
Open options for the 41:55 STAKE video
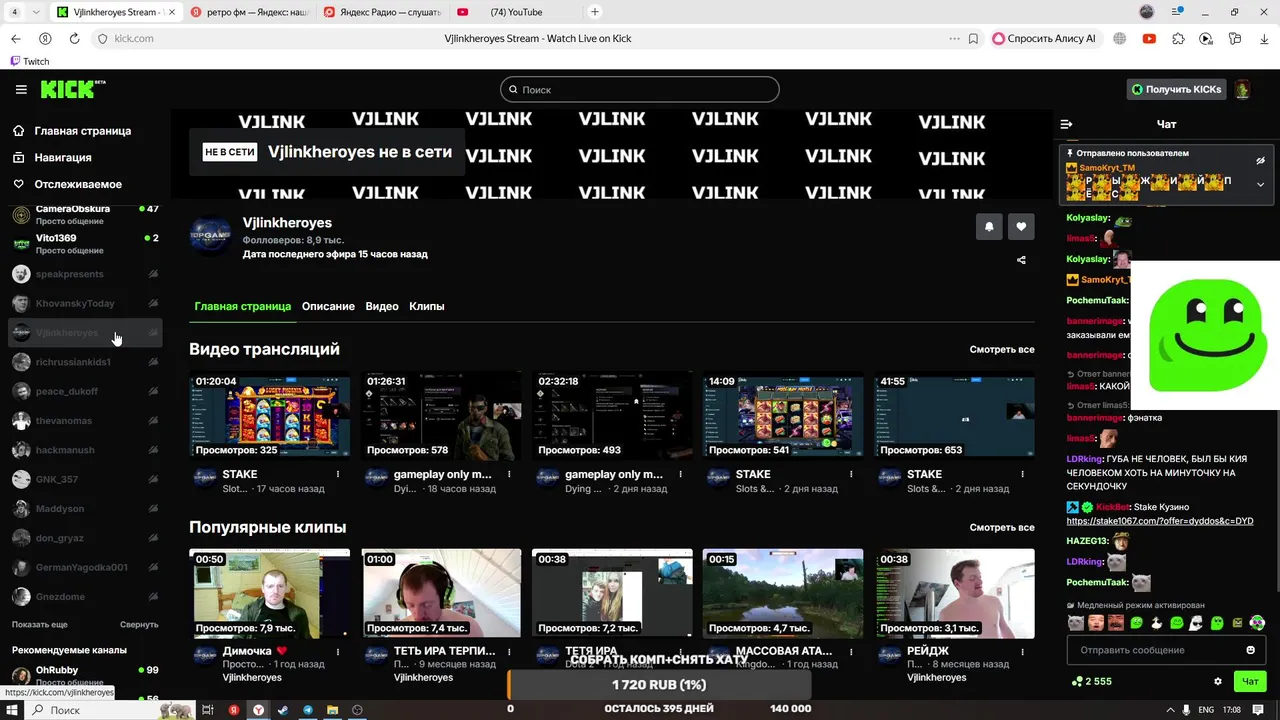click(x=1023, y=475)
